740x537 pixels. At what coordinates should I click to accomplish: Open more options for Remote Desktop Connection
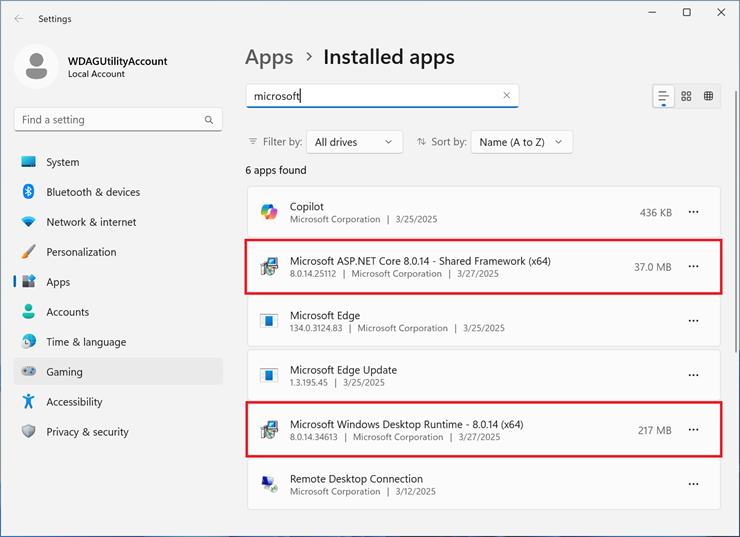click(693, 485)
